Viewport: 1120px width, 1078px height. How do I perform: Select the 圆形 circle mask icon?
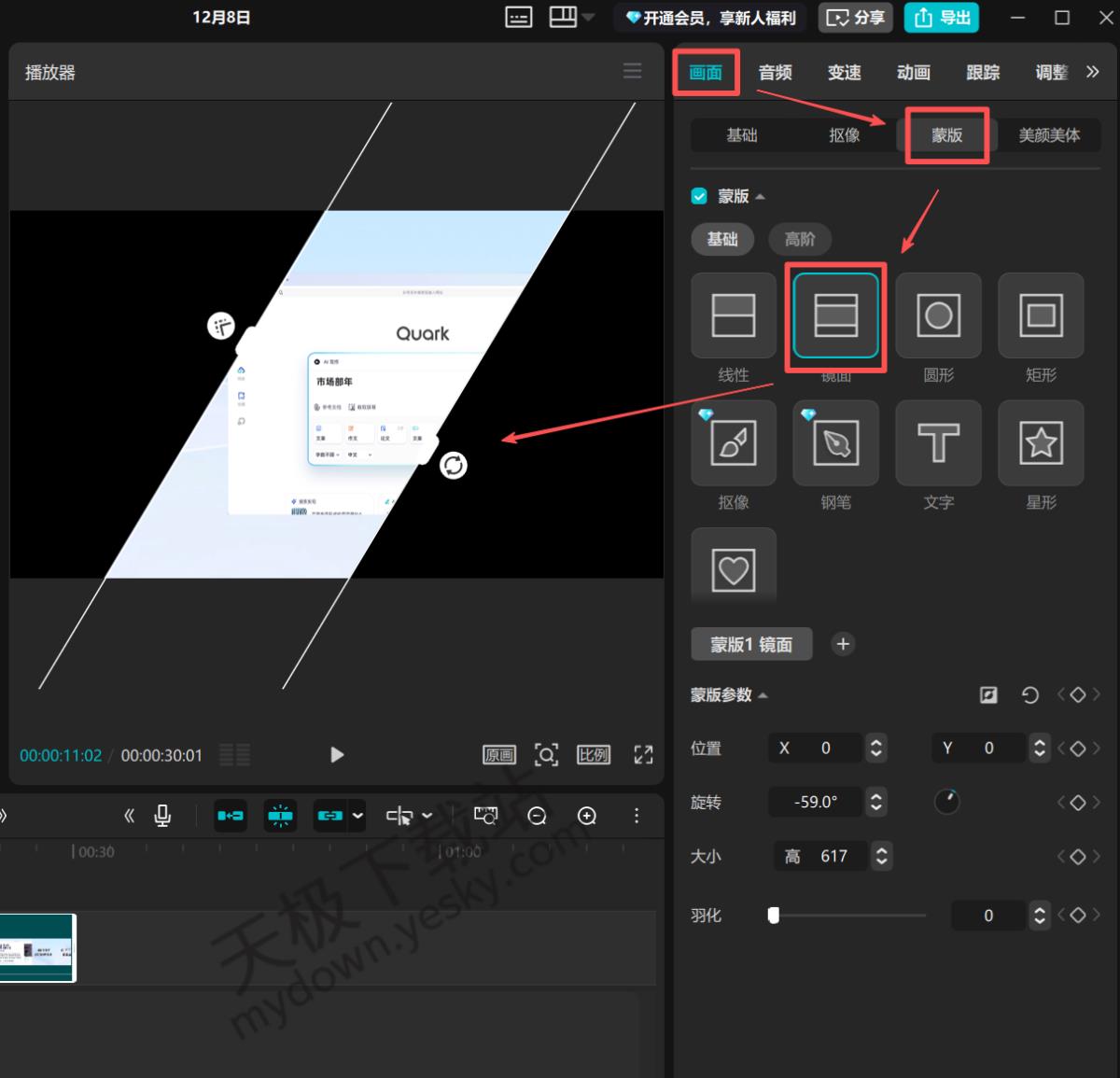(938, 315)
